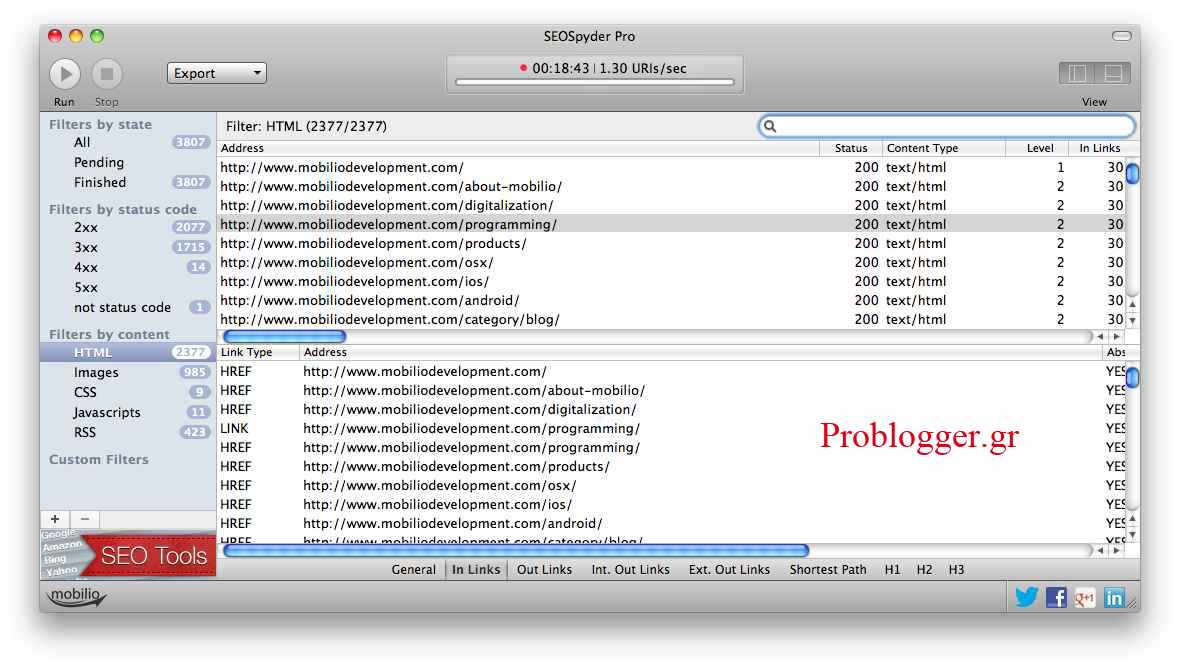Click the mobilio logo
Image resolution: width=1180 pixels, height=667 pixels.
[x=76, y=595]
